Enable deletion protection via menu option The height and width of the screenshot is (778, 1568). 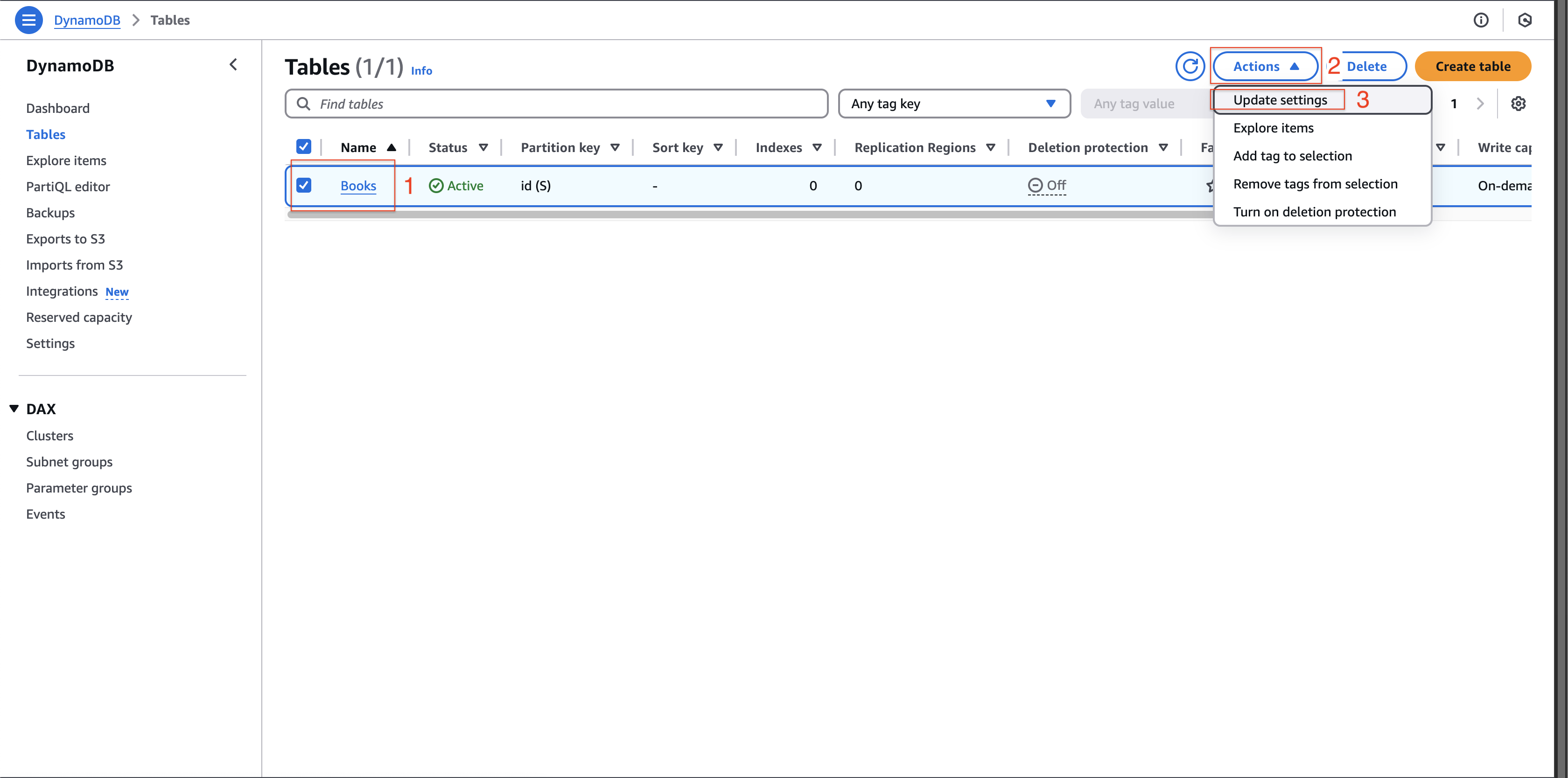click(1314, 211)
